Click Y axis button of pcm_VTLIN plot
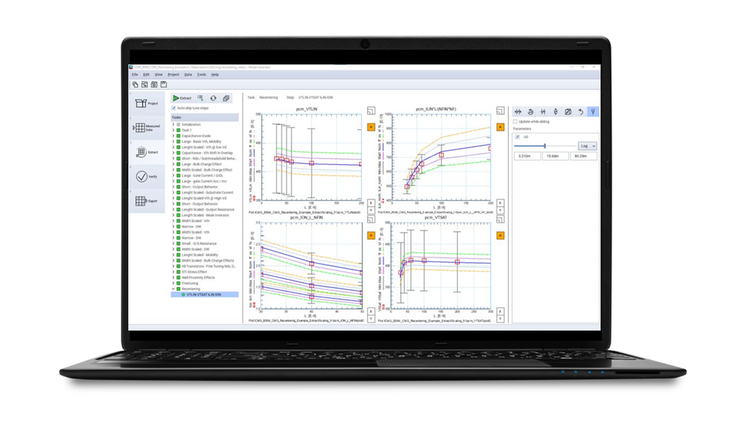 [x=371, y=211]
